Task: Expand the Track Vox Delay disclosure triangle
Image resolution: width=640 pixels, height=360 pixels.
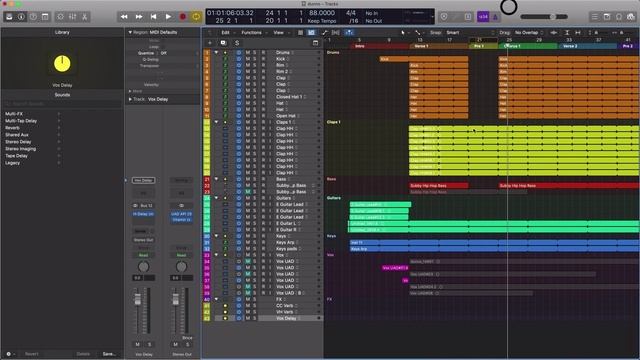Action: point(130,99)
